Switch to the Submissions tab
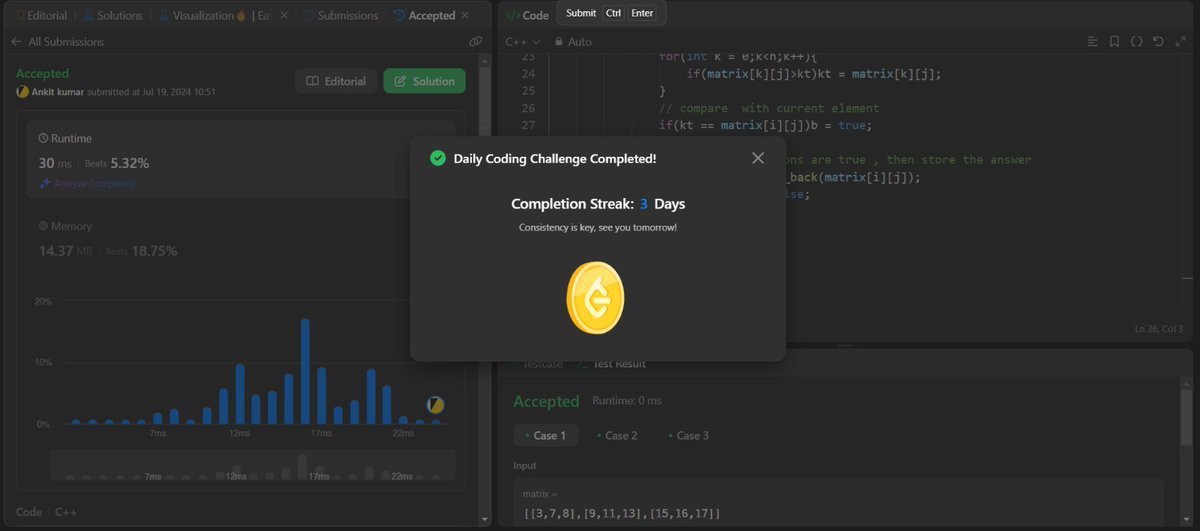The width and height of the screenshot is (1200, 531). (340, 16)
